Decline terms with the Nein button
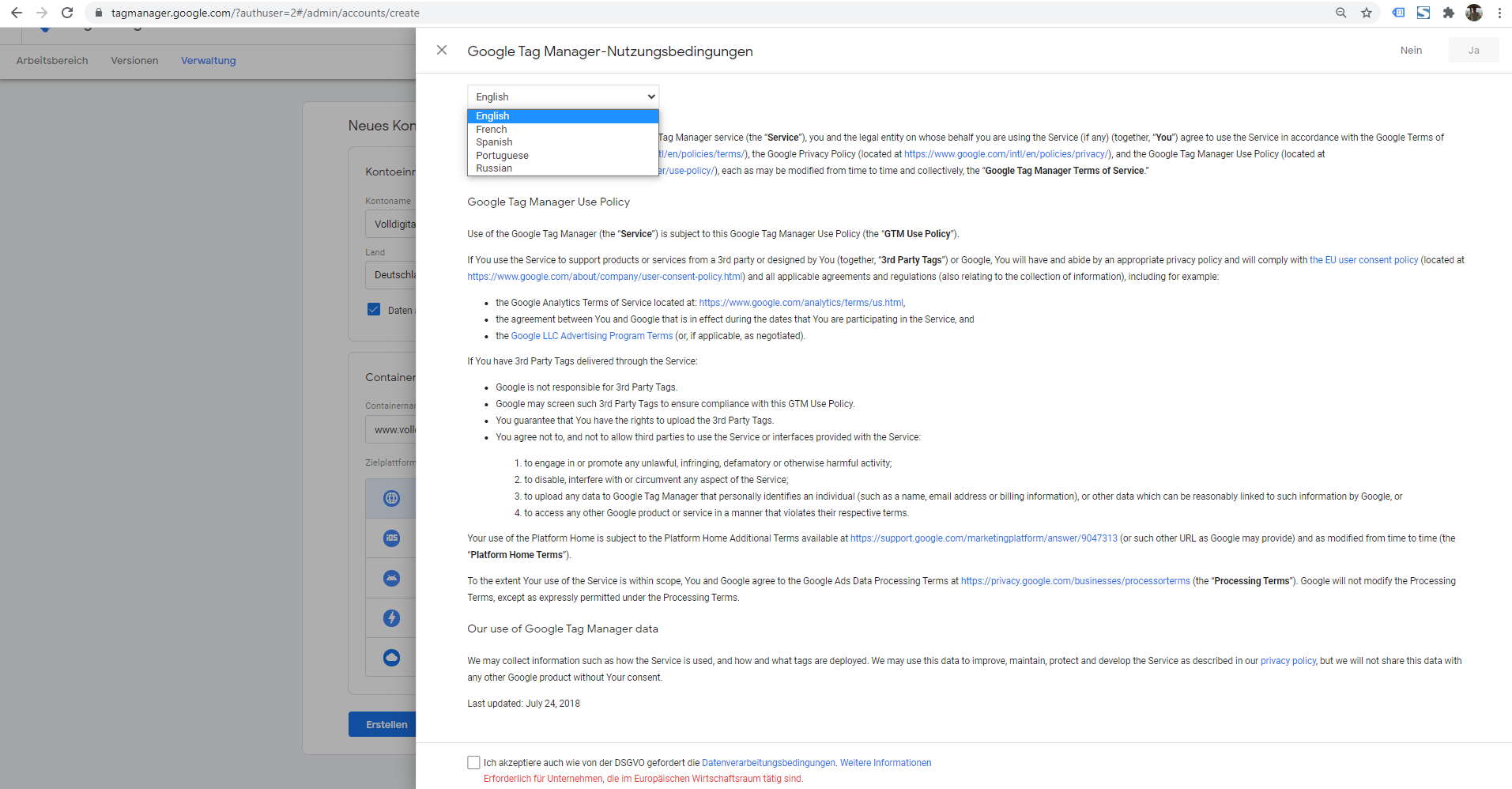Viewport: 1512px width, 789px height. (1411, 50)
